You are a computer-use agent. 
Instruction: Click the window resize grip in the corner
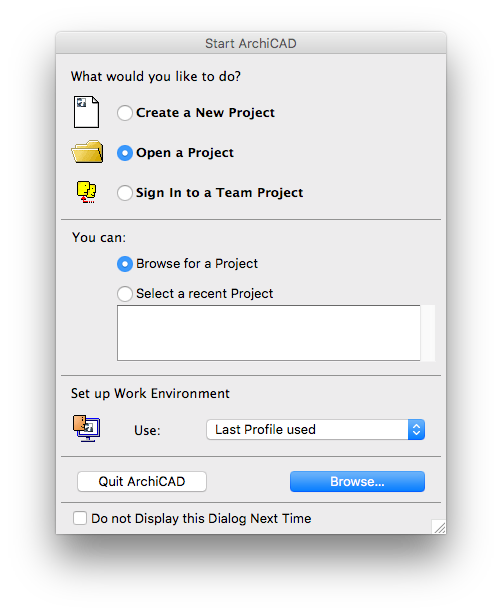coord(439,527)
